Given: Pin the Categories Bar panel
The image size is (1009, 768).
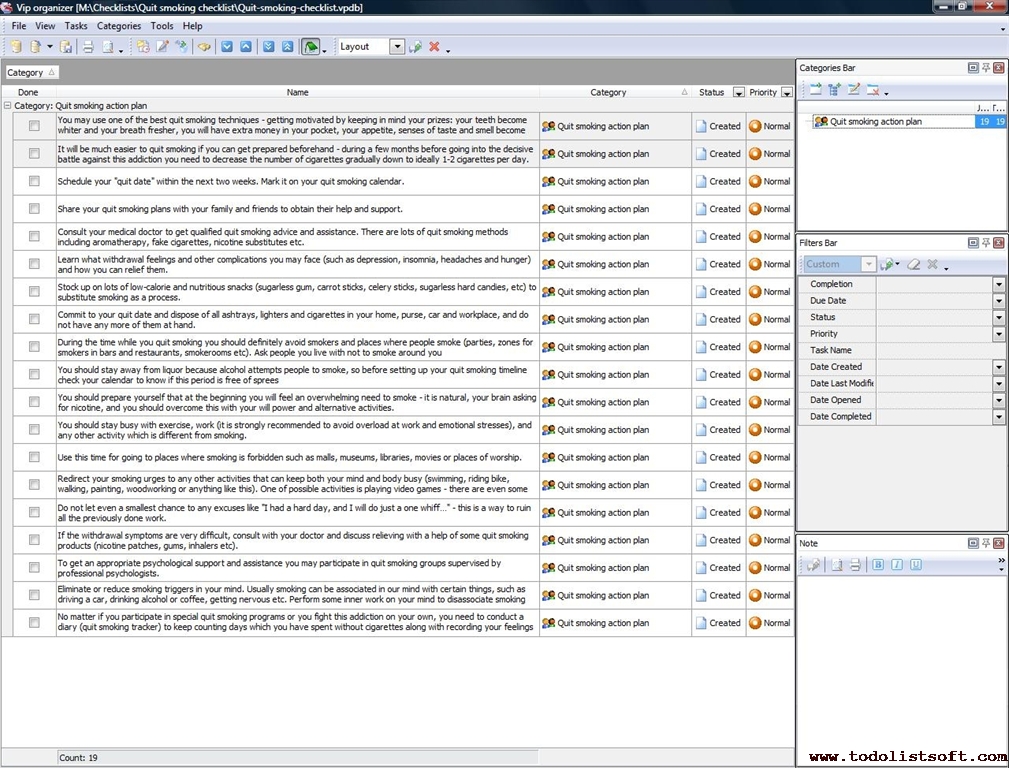Looking at the screenshot, I should [x=985, y=68].
